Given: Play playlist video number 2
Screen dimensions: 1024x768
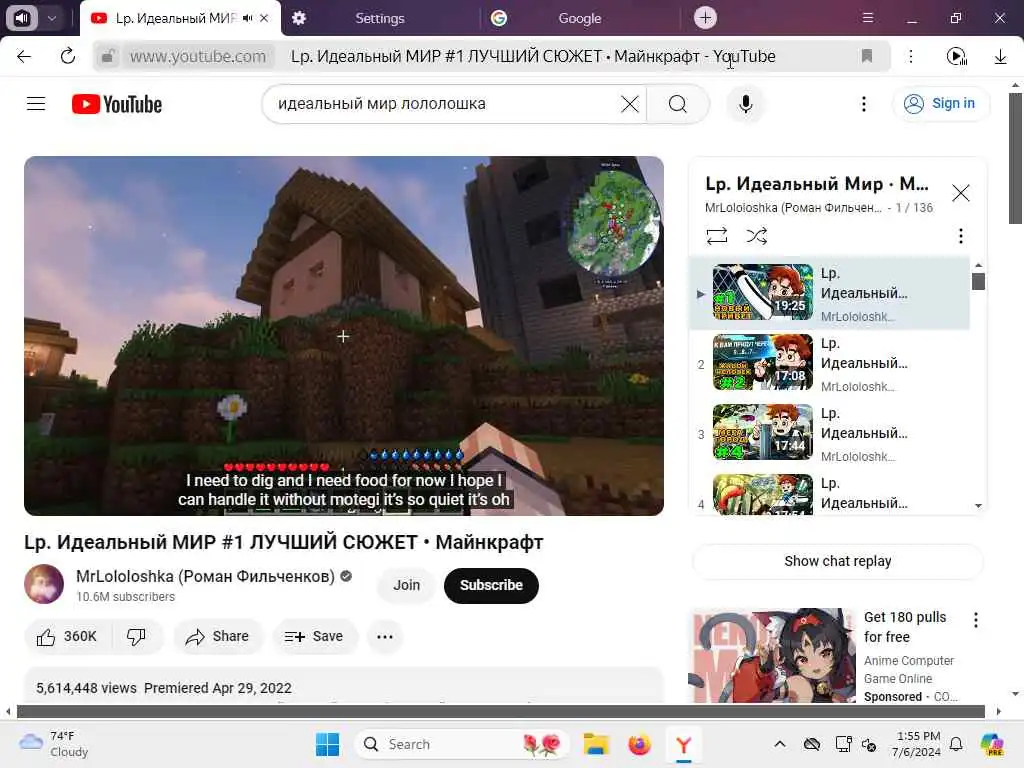Looking at the screenshot, I should [x=829, y=362].
